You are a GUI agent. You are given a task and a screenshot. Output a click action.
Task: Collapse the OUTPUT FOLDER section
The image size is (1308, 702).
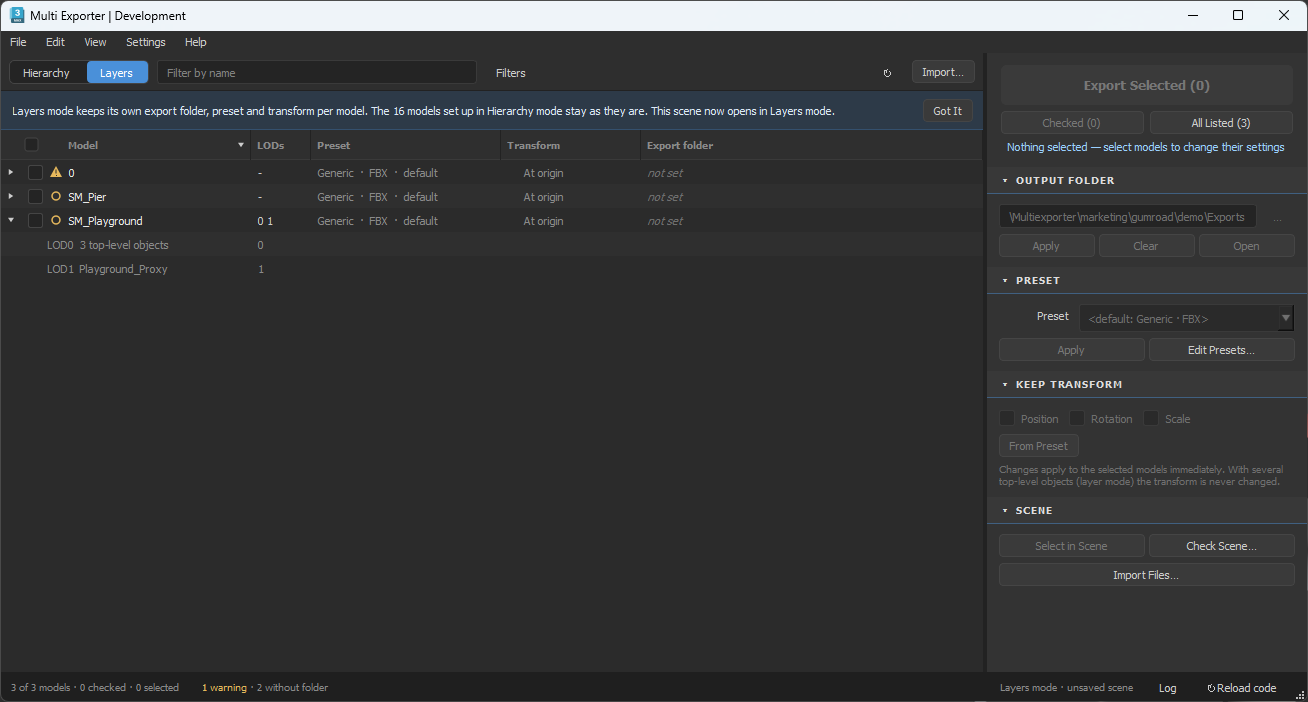[x=1005, y=181]
